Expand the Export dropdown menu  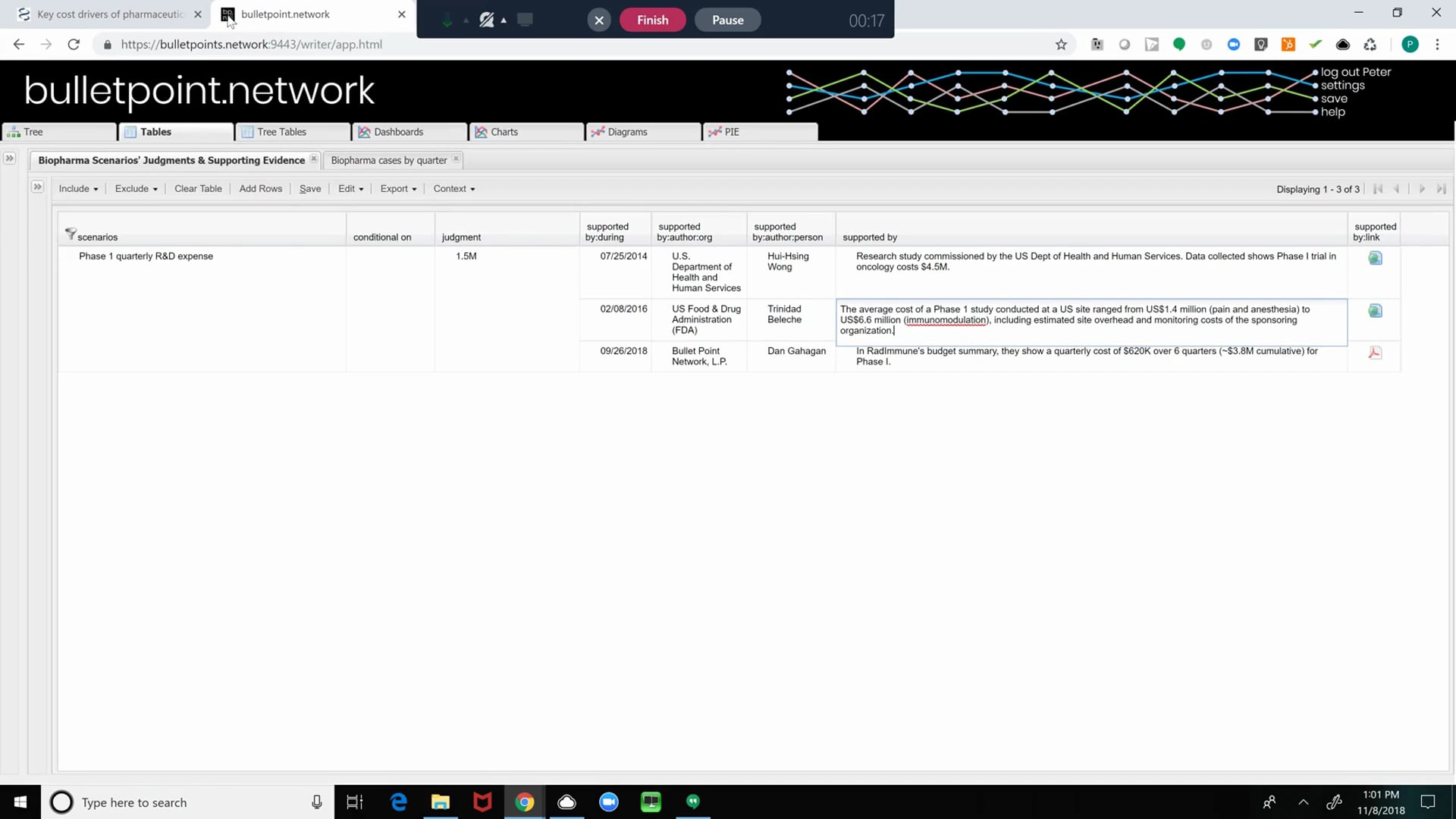tap(397, 188)
